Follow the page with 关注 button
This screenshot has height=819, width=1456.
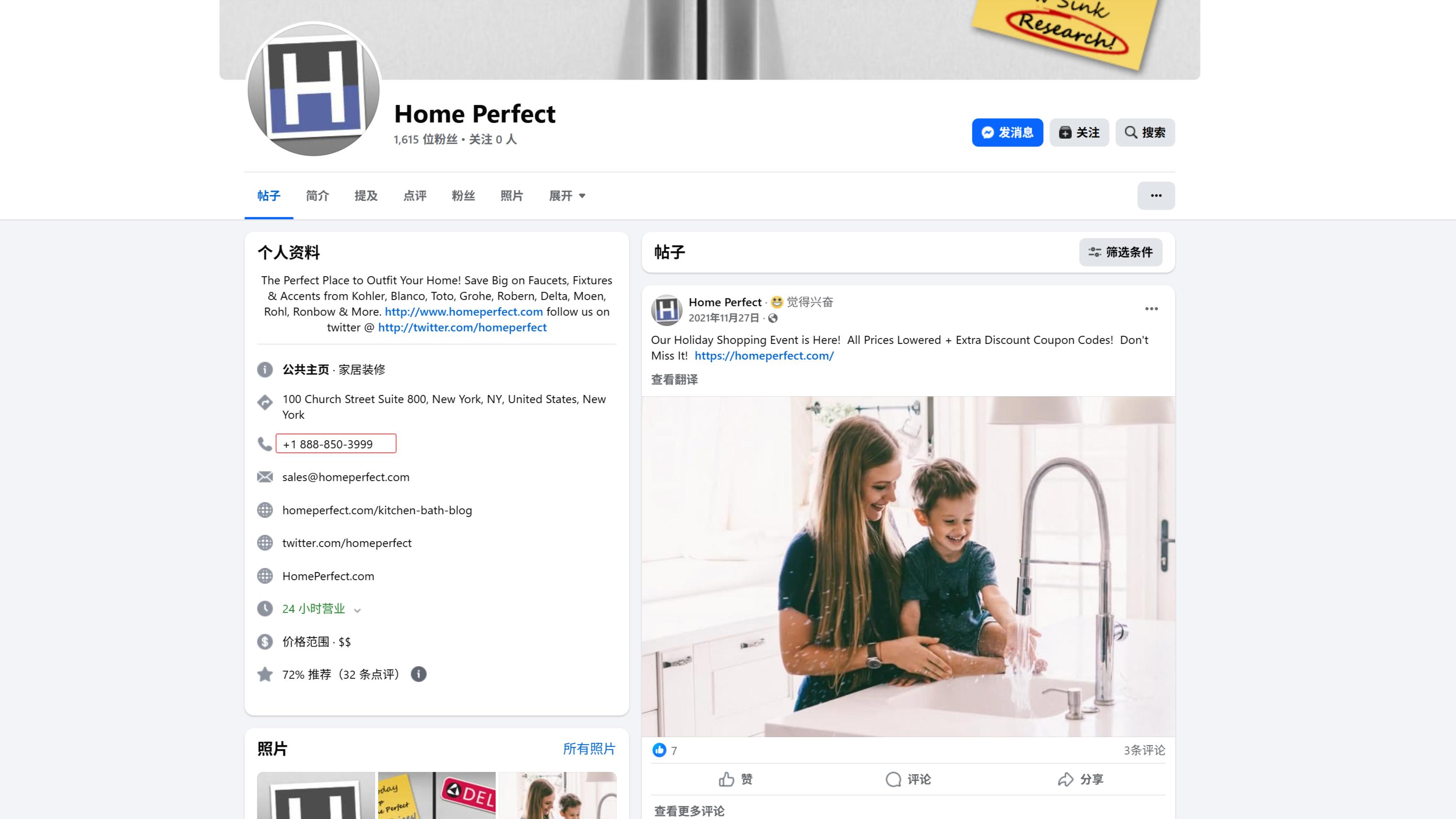tap(1079, 132)
